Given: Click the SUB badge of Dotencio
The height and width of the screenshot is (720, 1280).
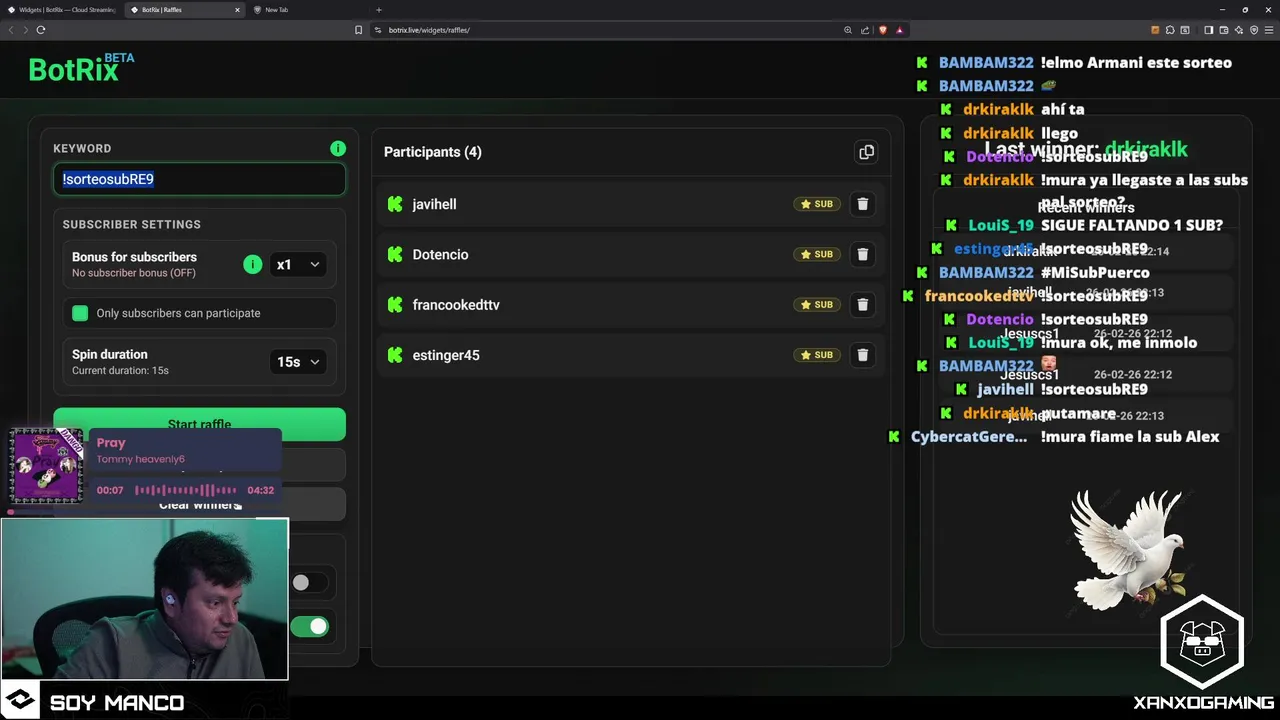Looking at the screenshot, I should (817, 254).
